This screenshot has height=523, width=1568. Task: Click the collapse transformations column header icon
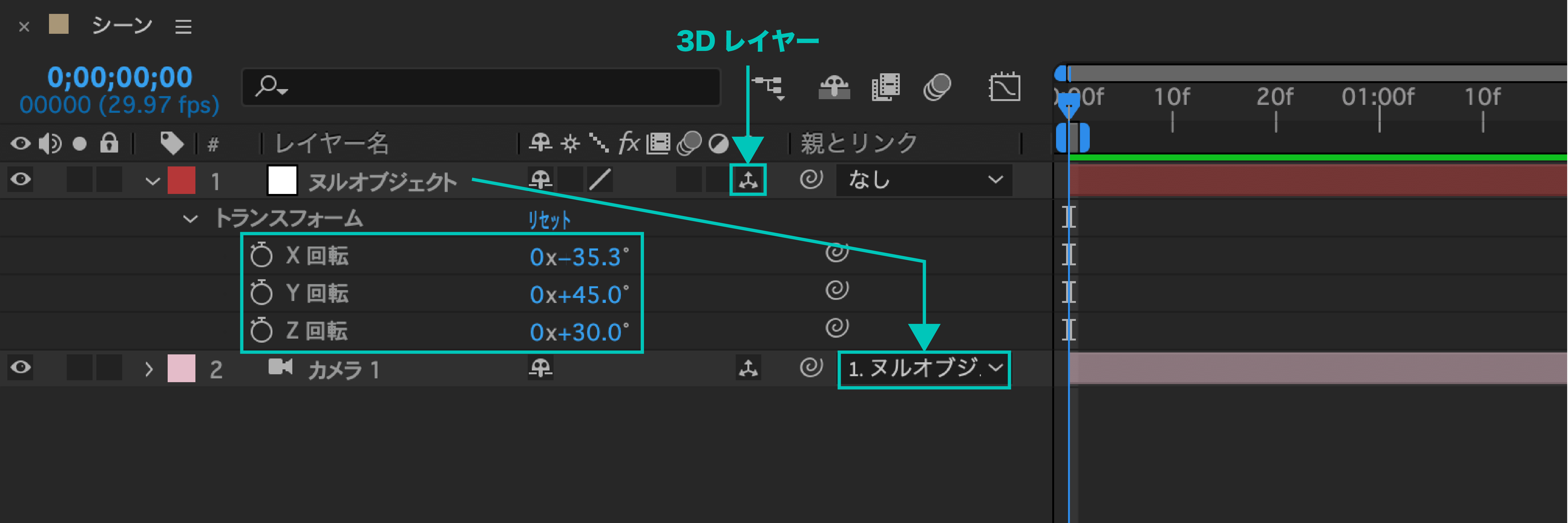click(x=570, y=144)
